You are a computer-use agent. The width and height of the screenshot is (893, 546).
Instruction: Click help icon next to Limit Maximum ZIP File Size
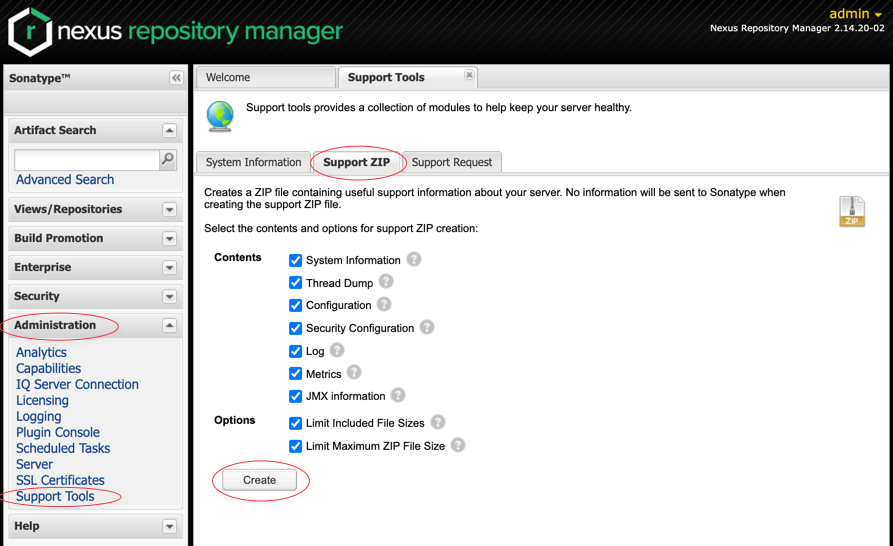click(x=458, y=445)
